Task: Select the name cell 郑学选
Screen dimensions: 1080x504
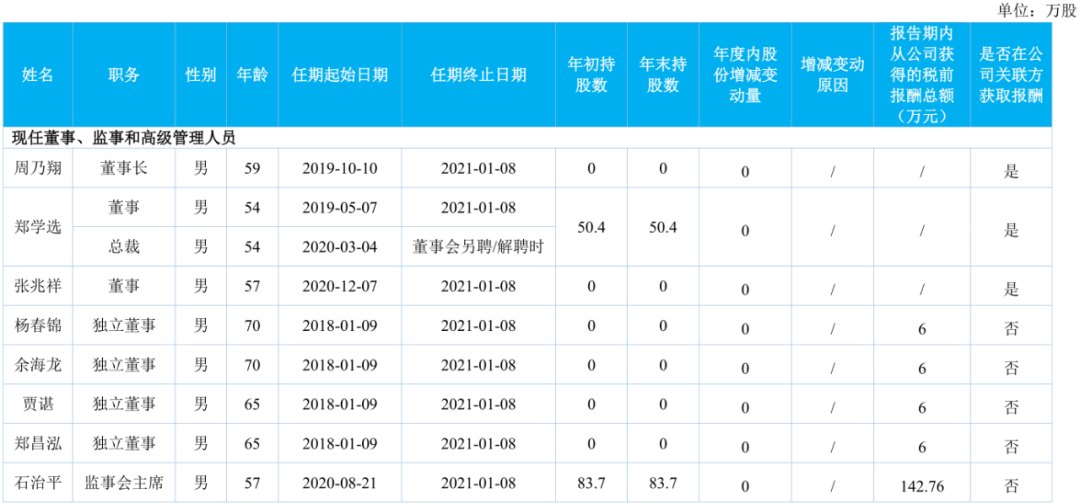Action: point(37,226)
